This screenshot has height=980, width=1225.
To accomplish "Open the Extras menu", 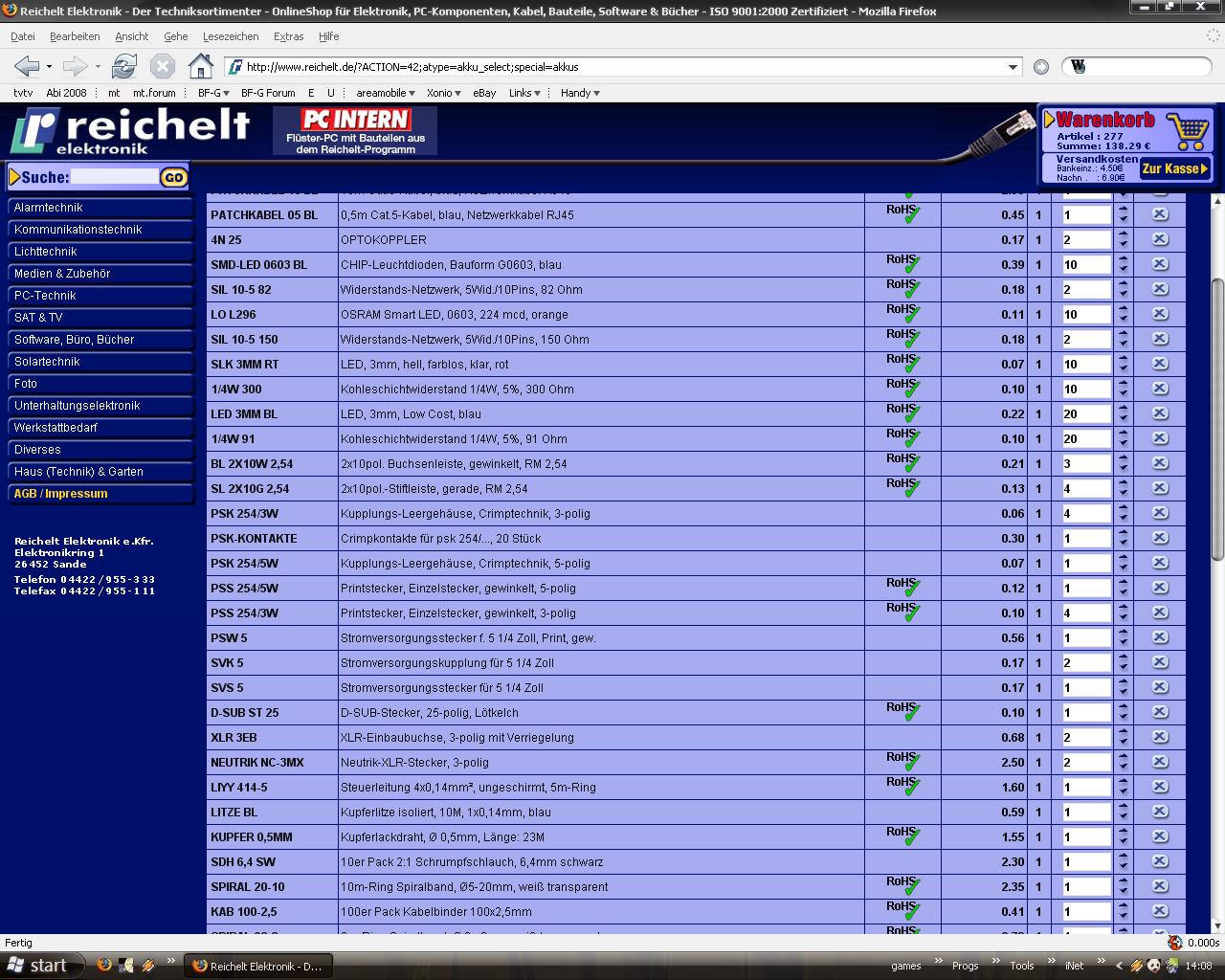I will (x=288, y=36).
